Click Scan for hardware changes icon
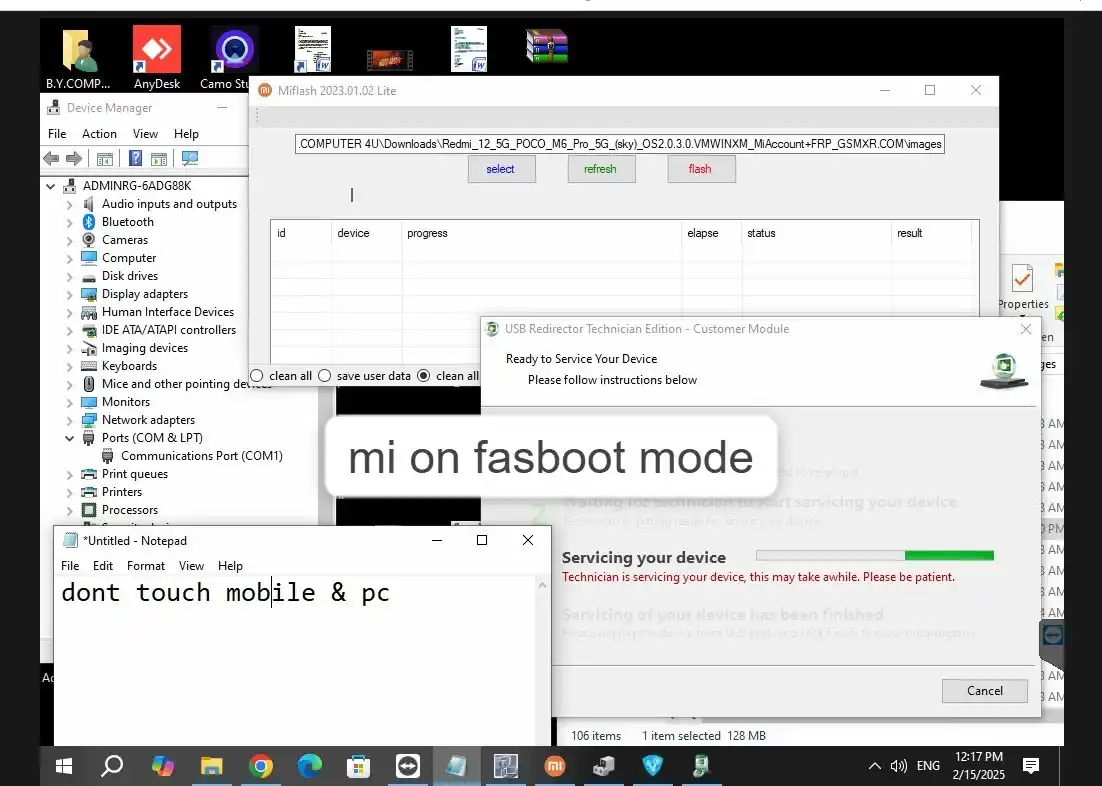 (190, 159)
